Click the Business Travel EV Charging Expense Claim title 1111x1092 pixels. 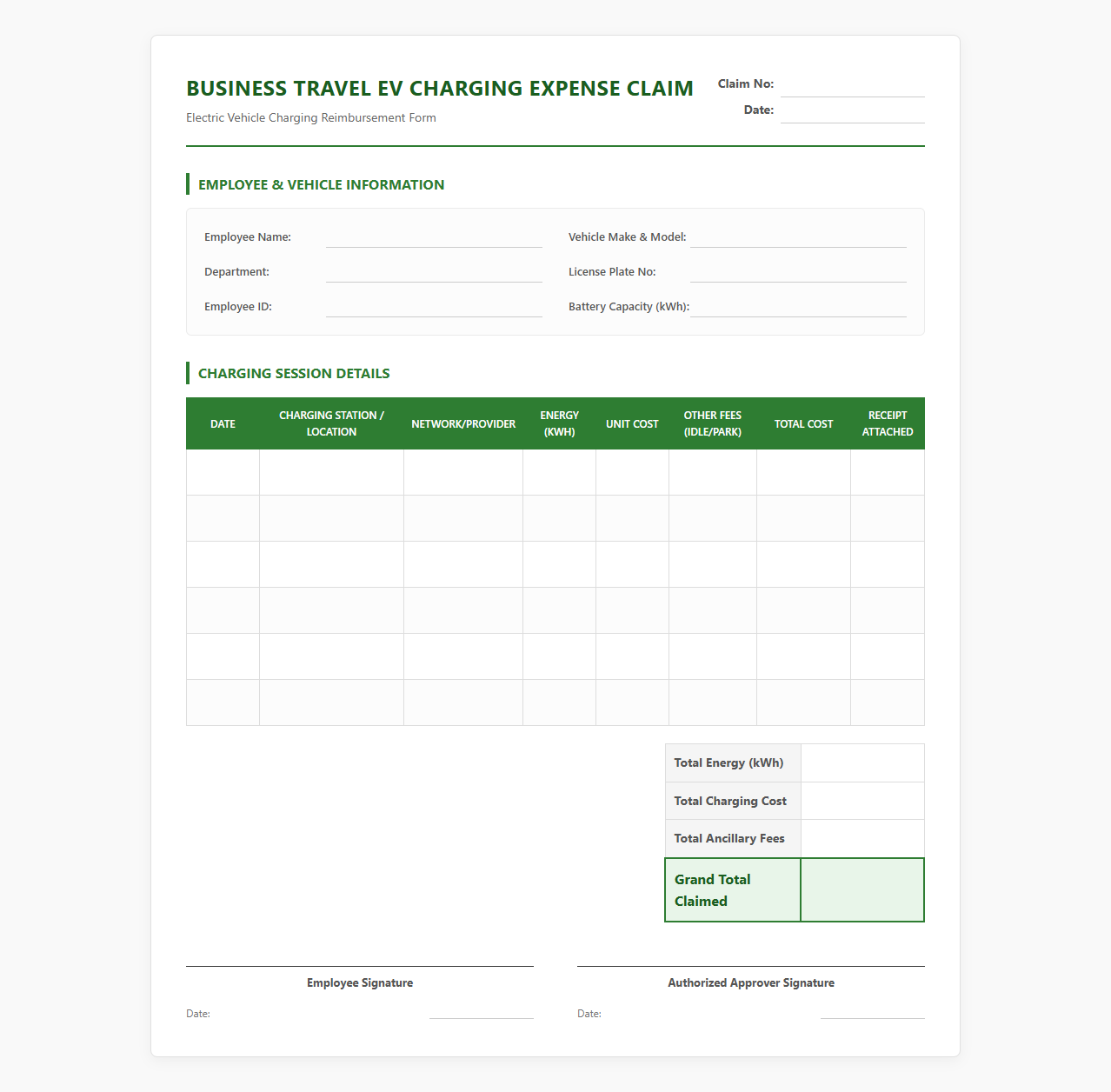pos(440,89)
